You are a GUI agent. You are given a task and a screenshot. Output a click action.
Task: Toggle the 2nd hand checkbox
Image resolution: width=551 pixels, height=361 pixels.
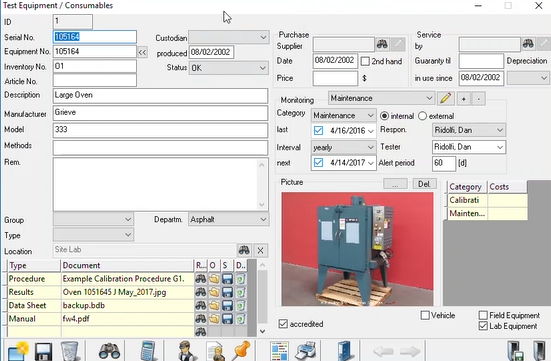click(365, 62)
